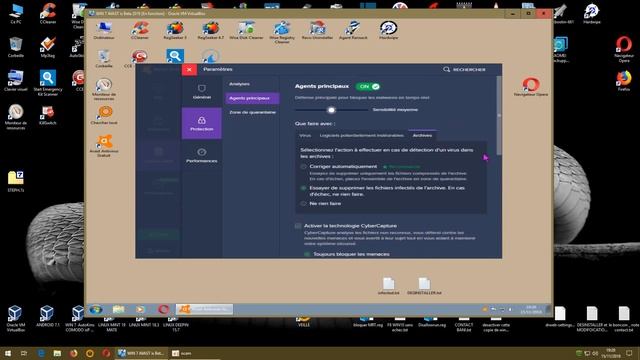Open the Général settings section
Screen dimensions: 640x360
(x=202, y=92)
